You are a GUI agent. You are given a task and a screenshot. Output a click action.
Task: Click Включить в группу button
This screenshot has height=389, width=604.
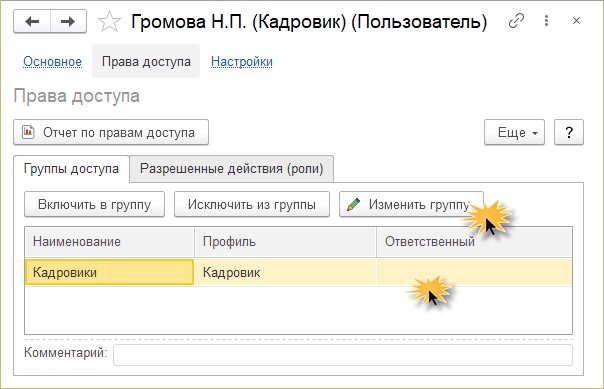(94, 205)
